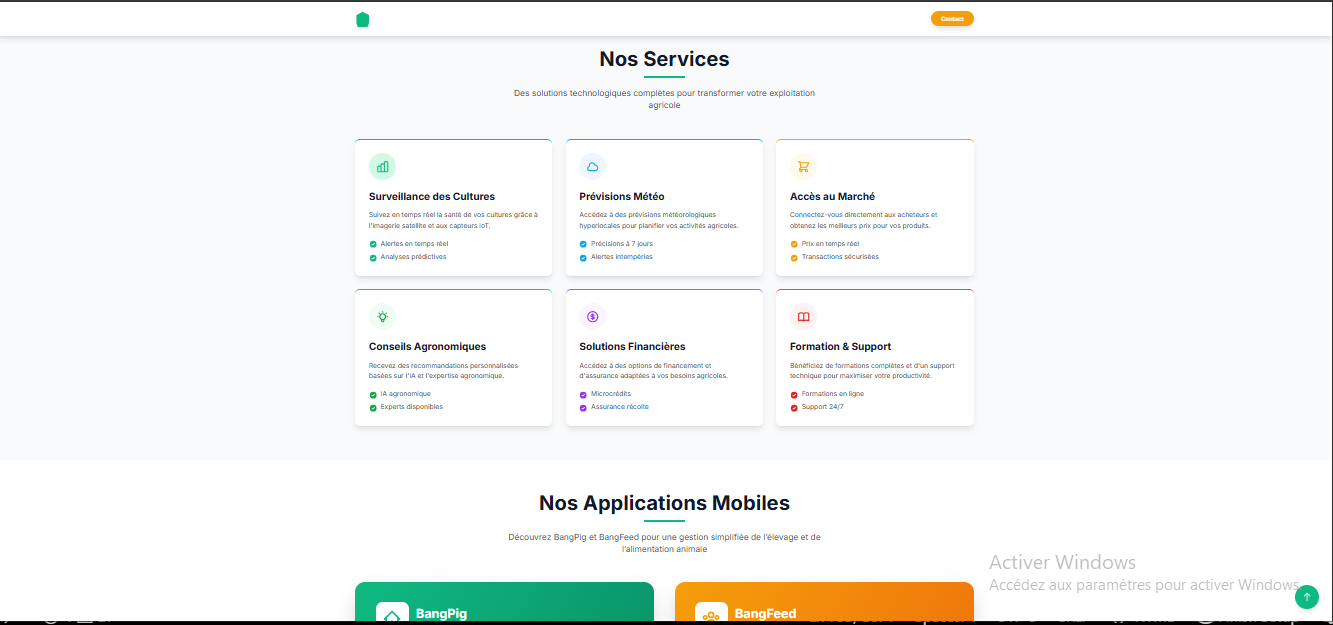1333x625 pixels.
Task: Open the Surveillance des Cultures card title
Action: tap(432, 197)
